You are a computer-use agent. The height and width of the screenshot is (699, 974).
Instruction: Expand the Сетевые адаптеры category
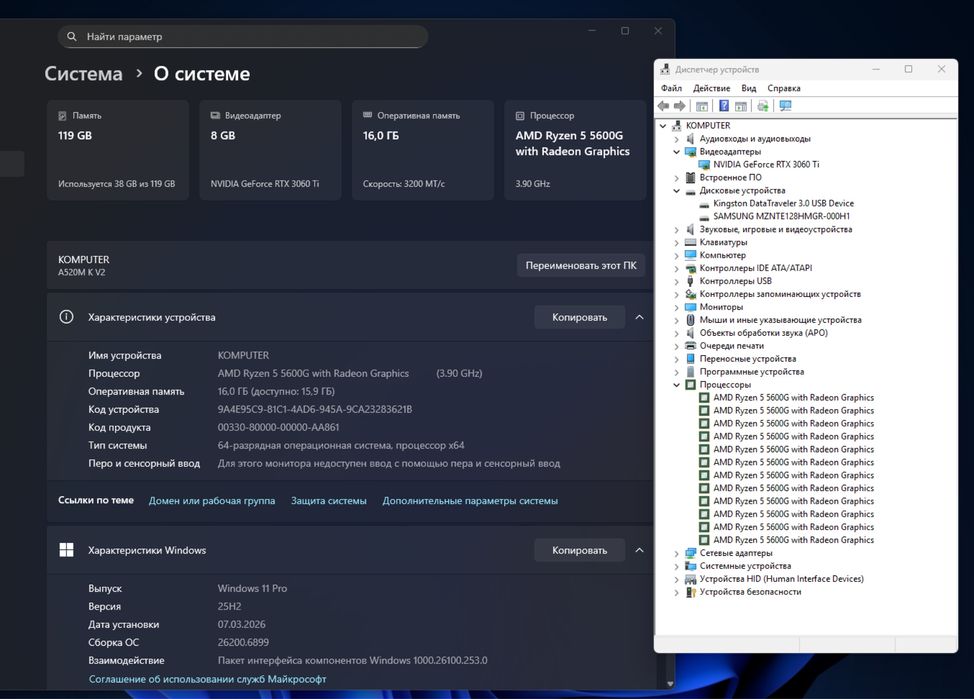[x=677, y=553]
